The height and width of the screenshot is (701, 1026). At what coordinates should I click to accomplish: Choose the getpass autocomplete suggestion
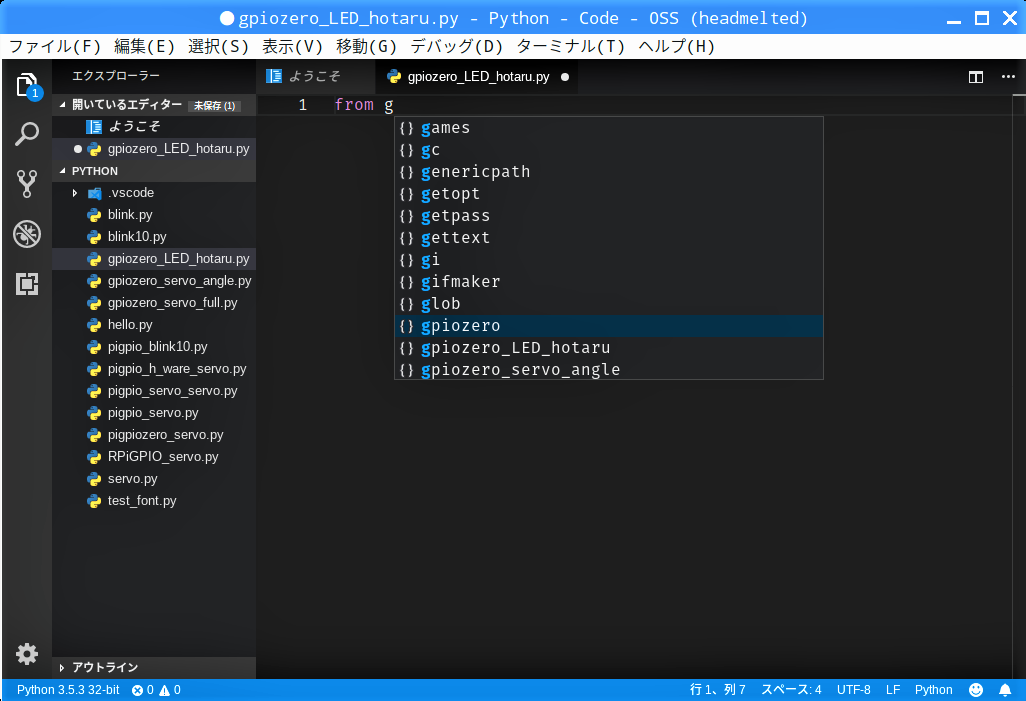609,216
